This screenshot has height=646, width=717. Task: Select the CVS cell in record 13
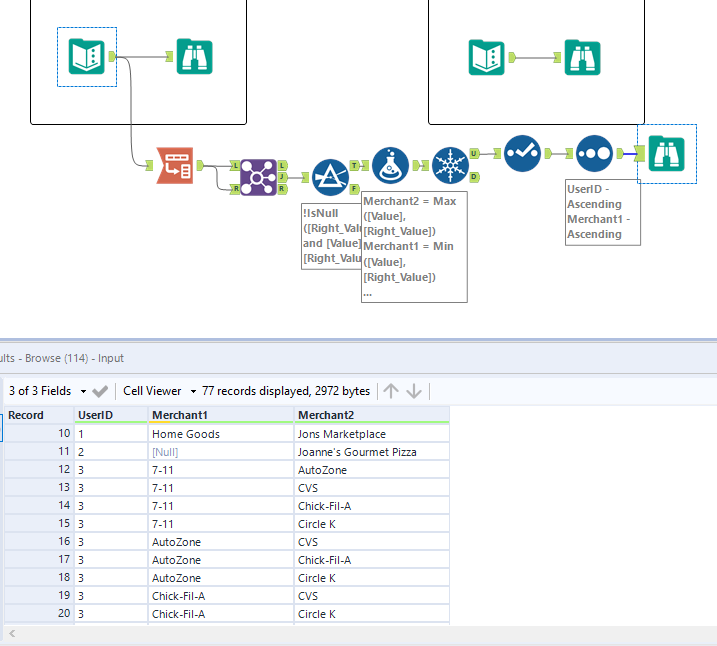point(372,488)
